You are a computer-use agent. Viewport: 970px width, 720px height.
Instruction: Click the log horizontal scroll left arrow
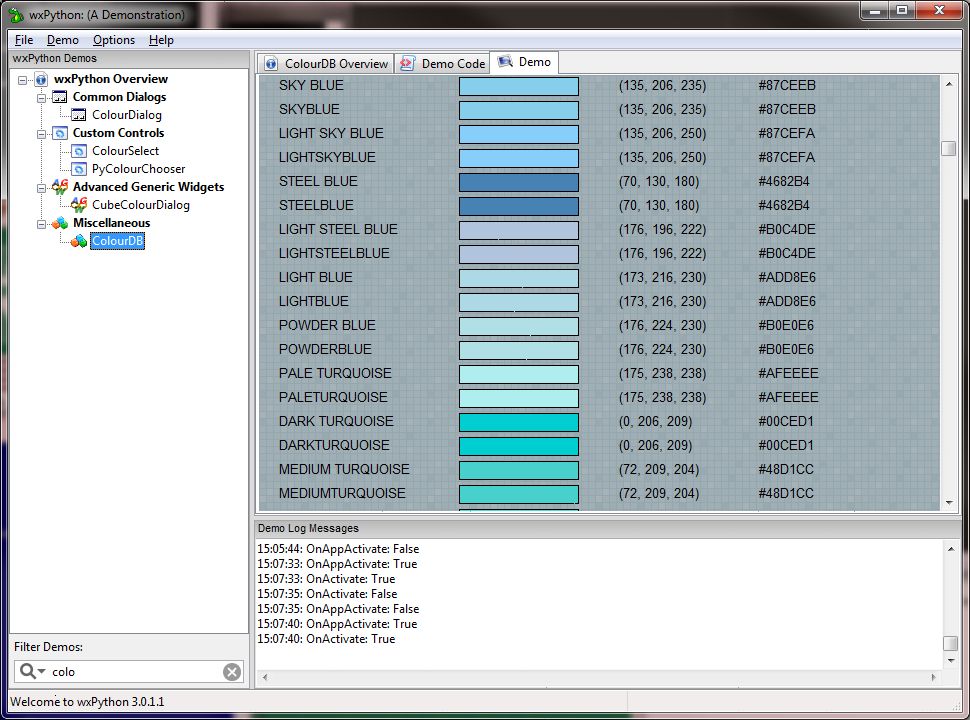(265, 677)
